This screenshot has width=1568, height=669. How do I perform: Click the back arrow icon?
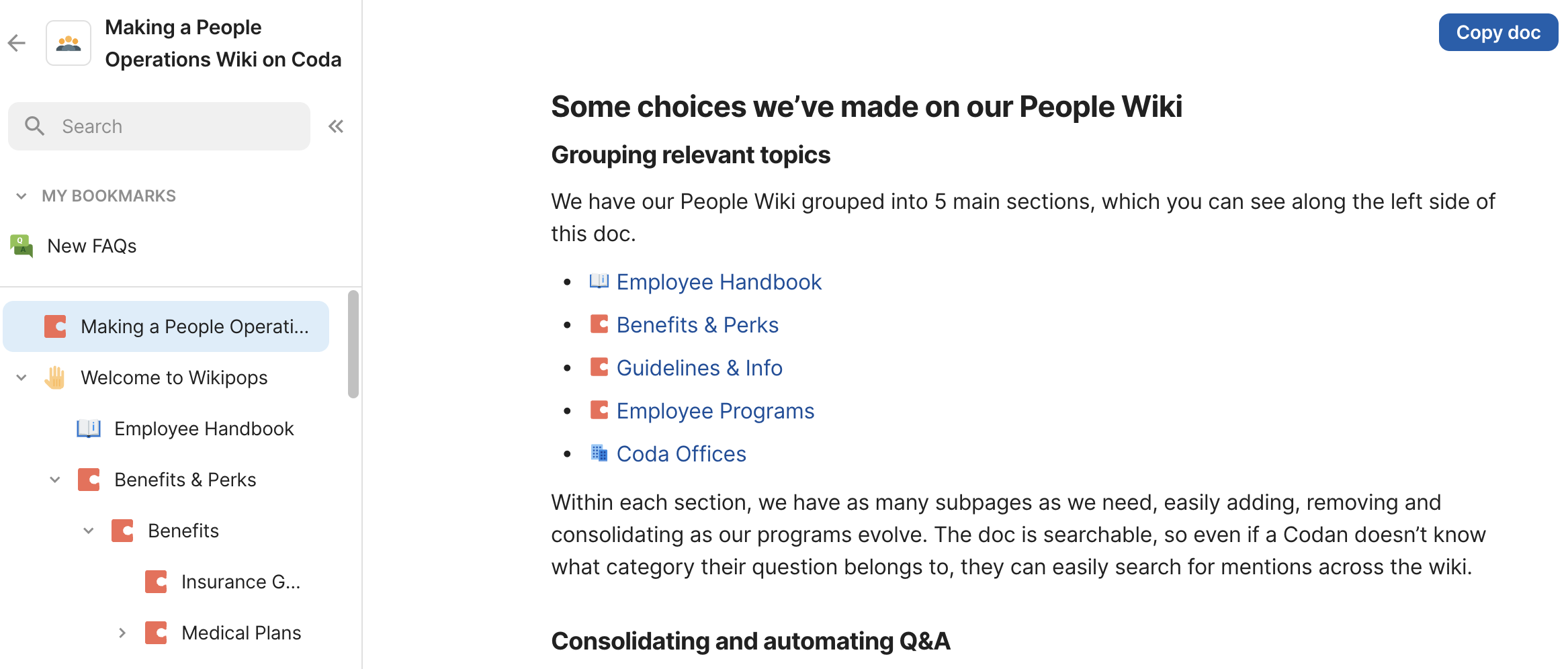17,44
